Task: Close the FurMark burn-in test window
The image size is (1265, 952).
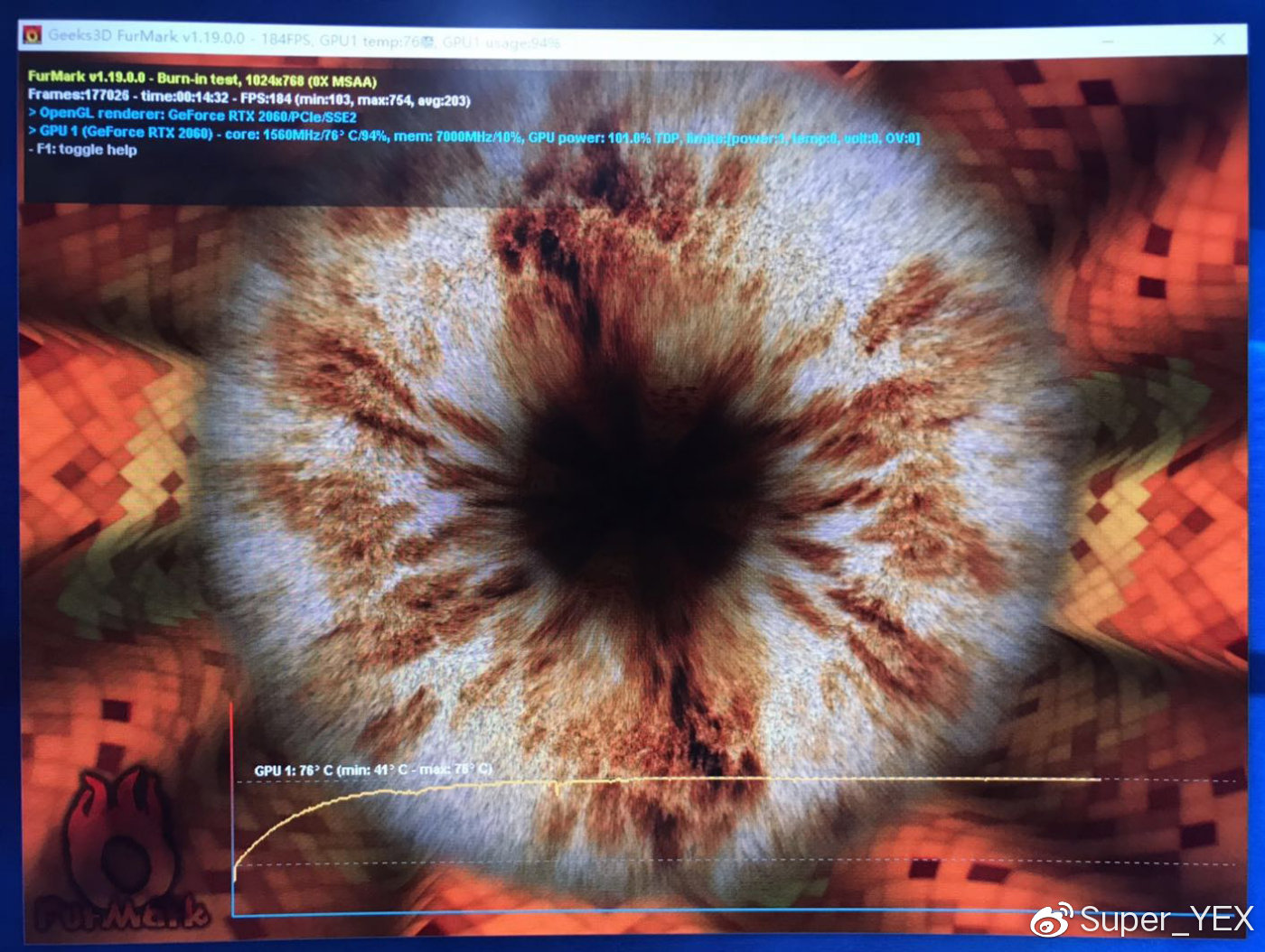Action: [x=1219, y=39]
